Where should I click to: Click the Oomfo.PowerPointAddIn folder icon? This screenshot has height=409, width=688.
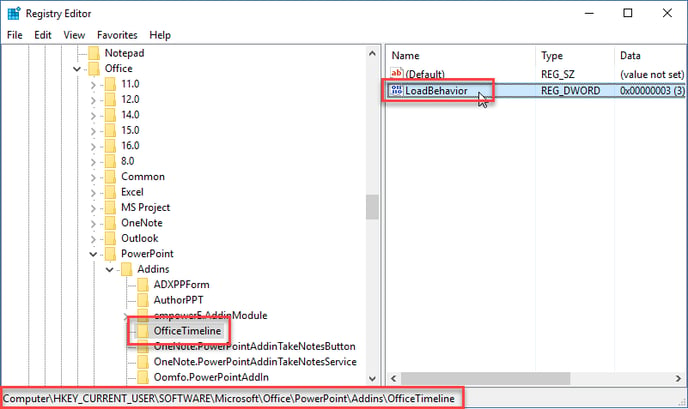click(x=143, y=377)
